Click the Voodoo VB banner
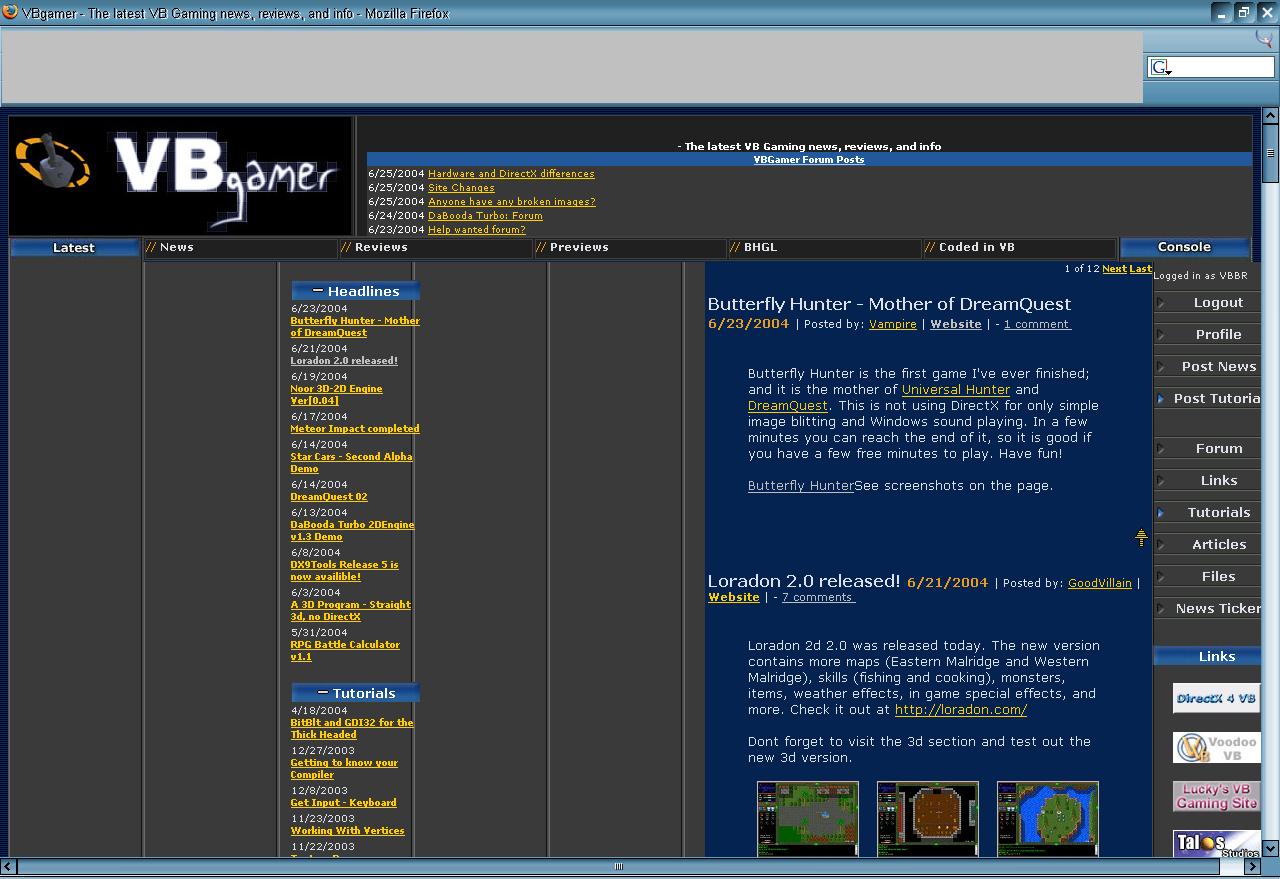The height and width of the screenshot is (879, 1280). click(x=1216, y=747)
